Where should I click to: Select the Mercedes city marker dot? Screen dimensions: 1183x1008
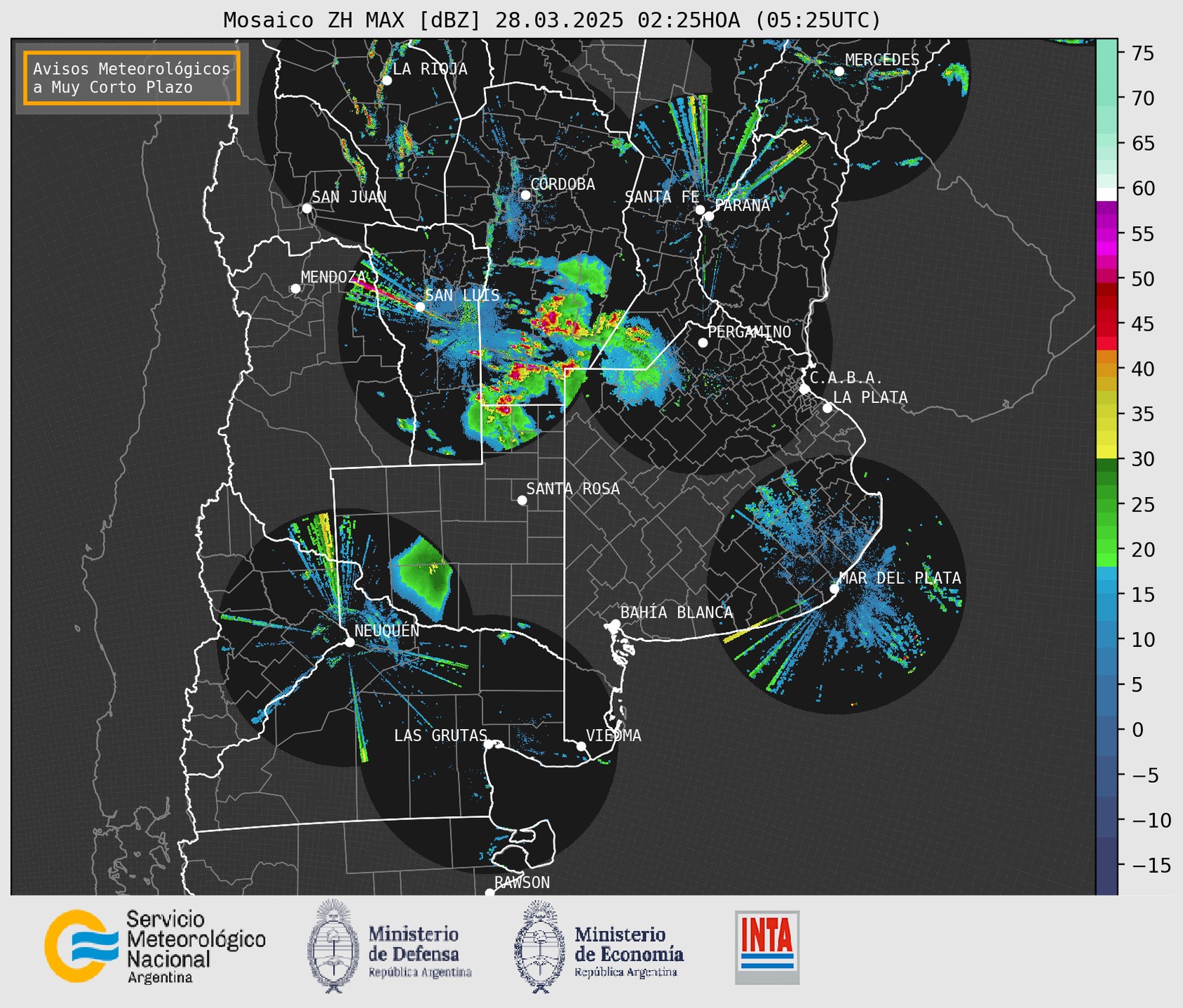[x=839, y=71]
